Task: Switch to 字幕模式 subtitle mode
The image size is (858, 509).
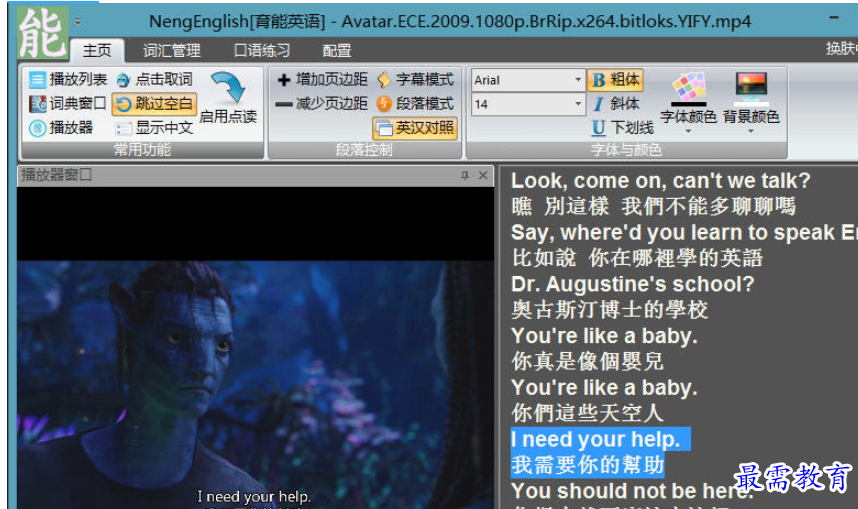Action: [x=415, y=79]
